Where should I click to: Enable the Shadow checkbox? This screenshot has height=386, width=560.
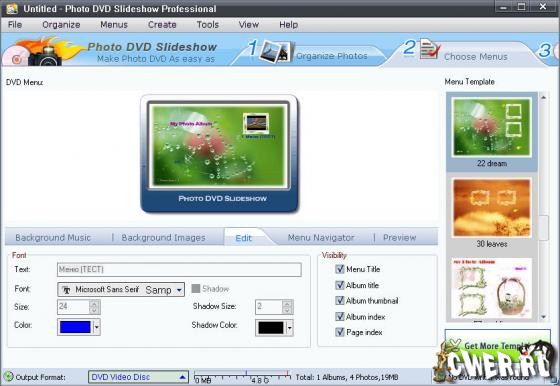click(196, 289)
